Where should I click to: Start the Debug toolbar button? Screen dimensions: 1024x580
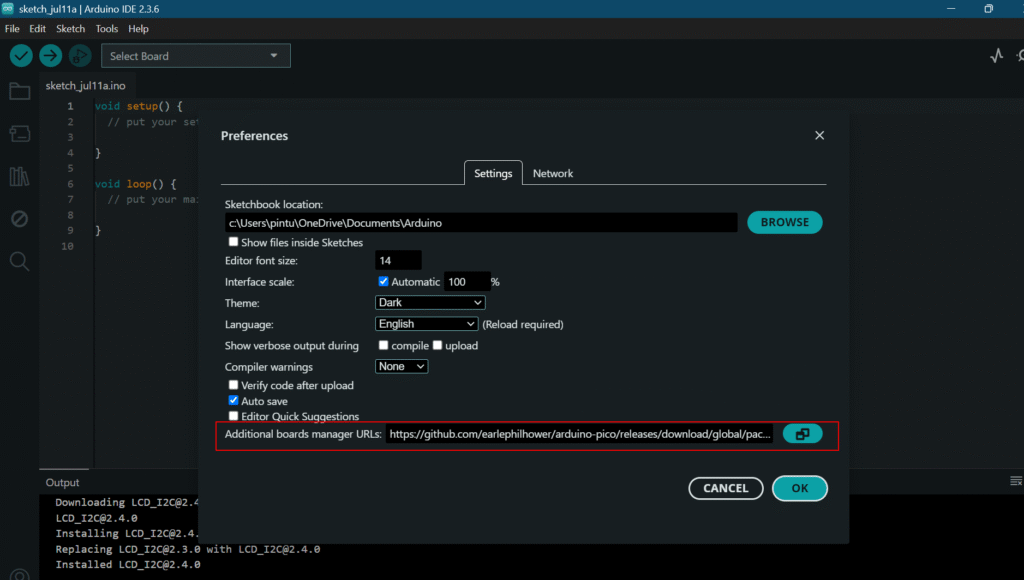pos(80,56)
